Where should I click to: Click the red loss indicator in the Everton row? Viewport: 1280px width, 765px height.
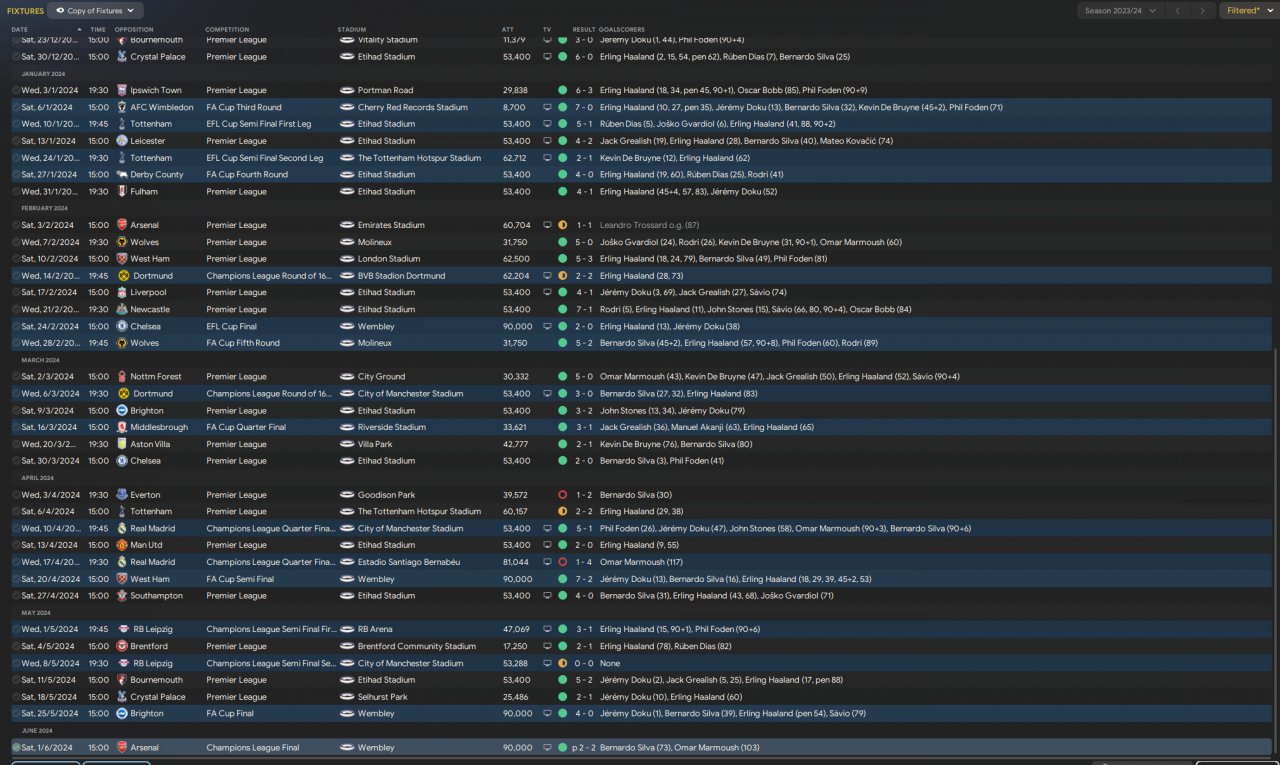[562, 495]
